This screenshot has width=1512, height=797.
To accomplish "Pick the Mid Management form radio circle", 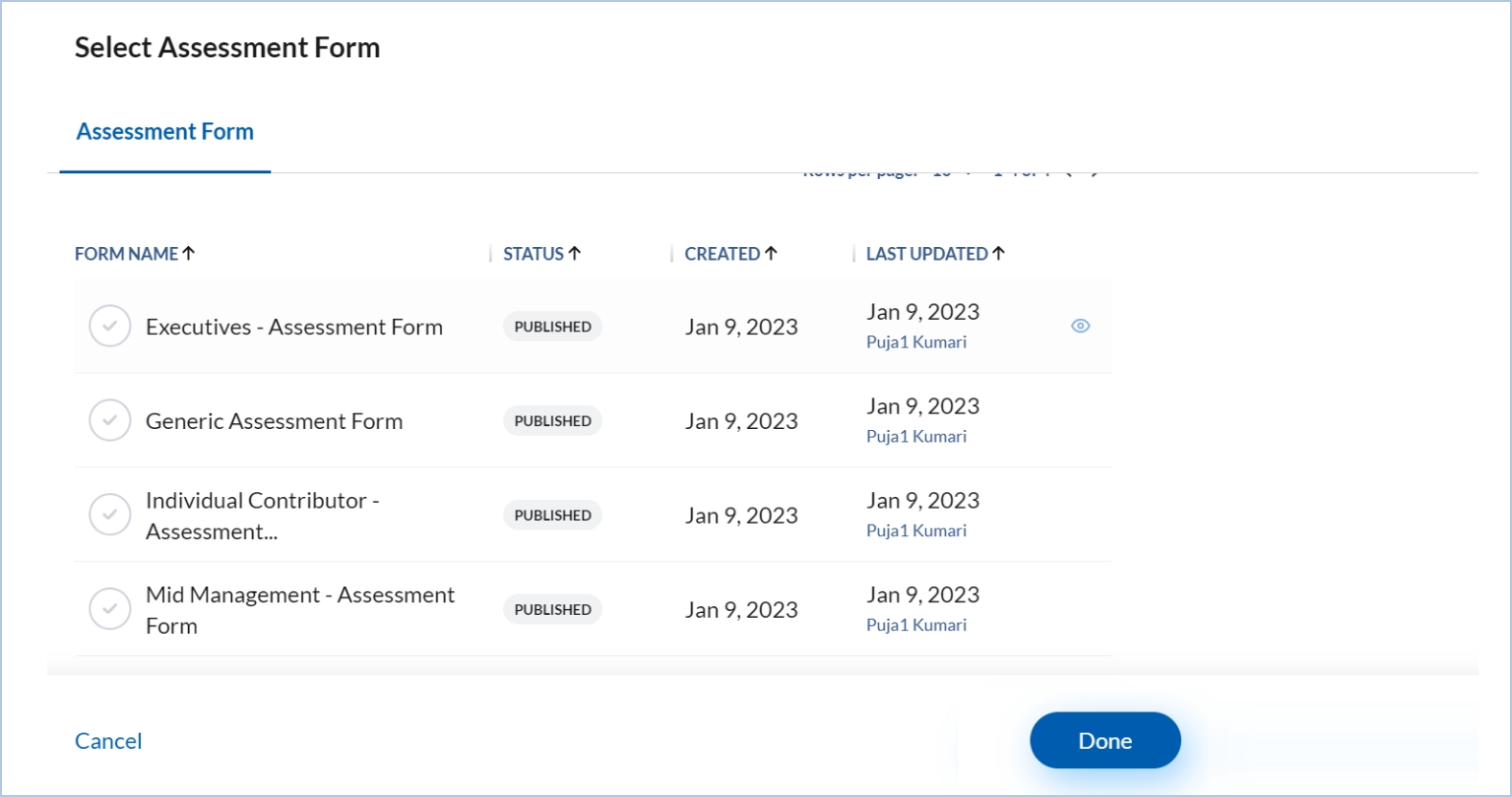I will [110, 609].
